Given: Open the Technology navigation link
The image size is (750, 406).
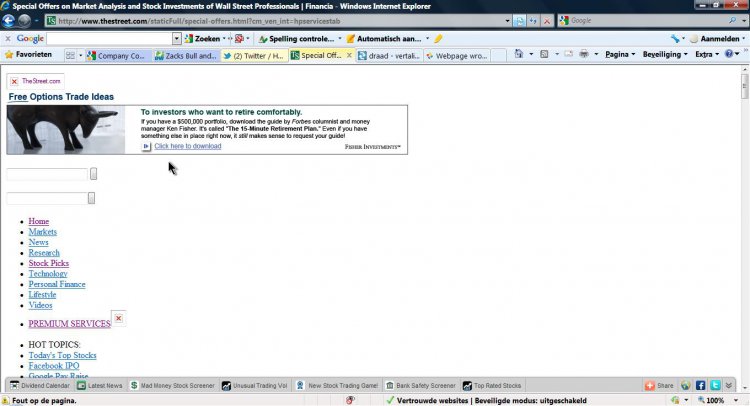Looking at the screenshot, I should (x=48, y=274).
